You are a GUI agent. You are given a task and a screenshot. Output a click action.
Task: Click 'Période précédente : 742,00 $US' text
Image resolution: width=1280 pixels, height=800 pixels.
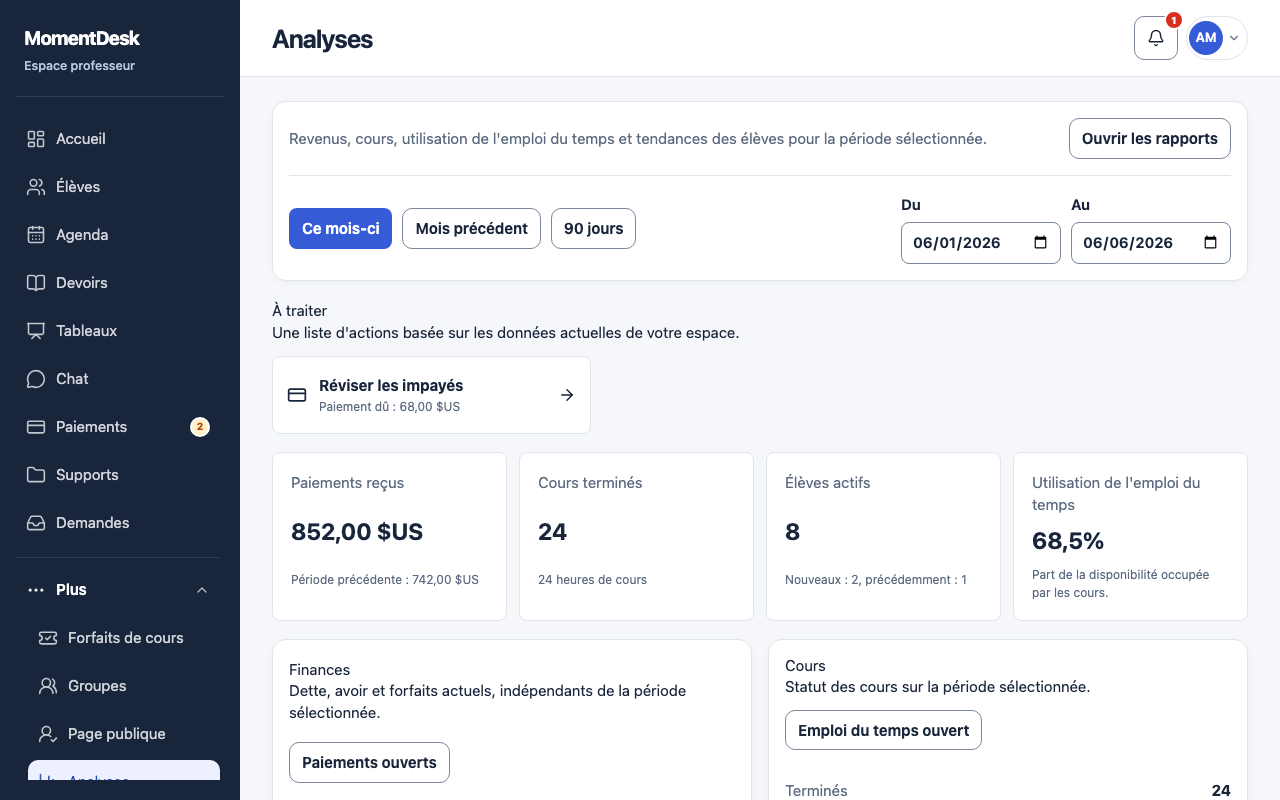click(385, 580)
